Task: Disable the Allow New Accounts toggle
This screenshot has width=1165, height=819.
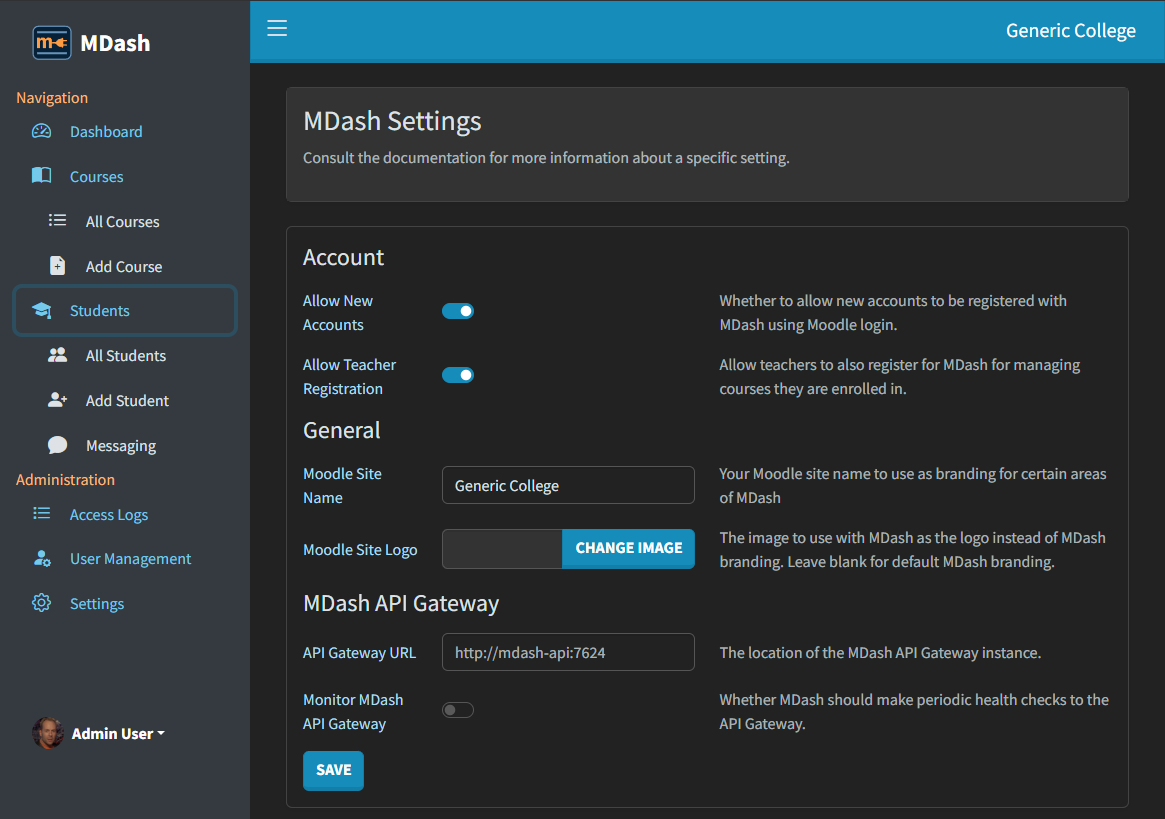Action: (458, 311)
